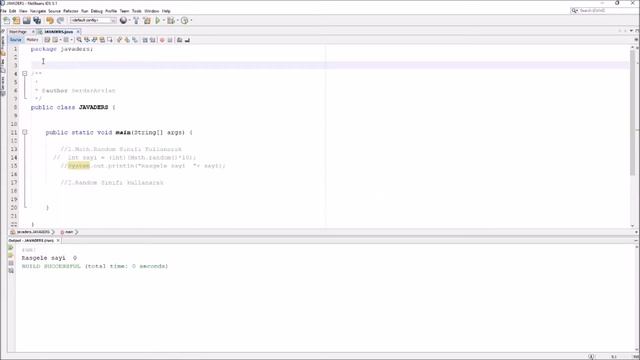Click the red Start Macro Recording icon
This screenshot has height=360, width=640.
[162, 40]
